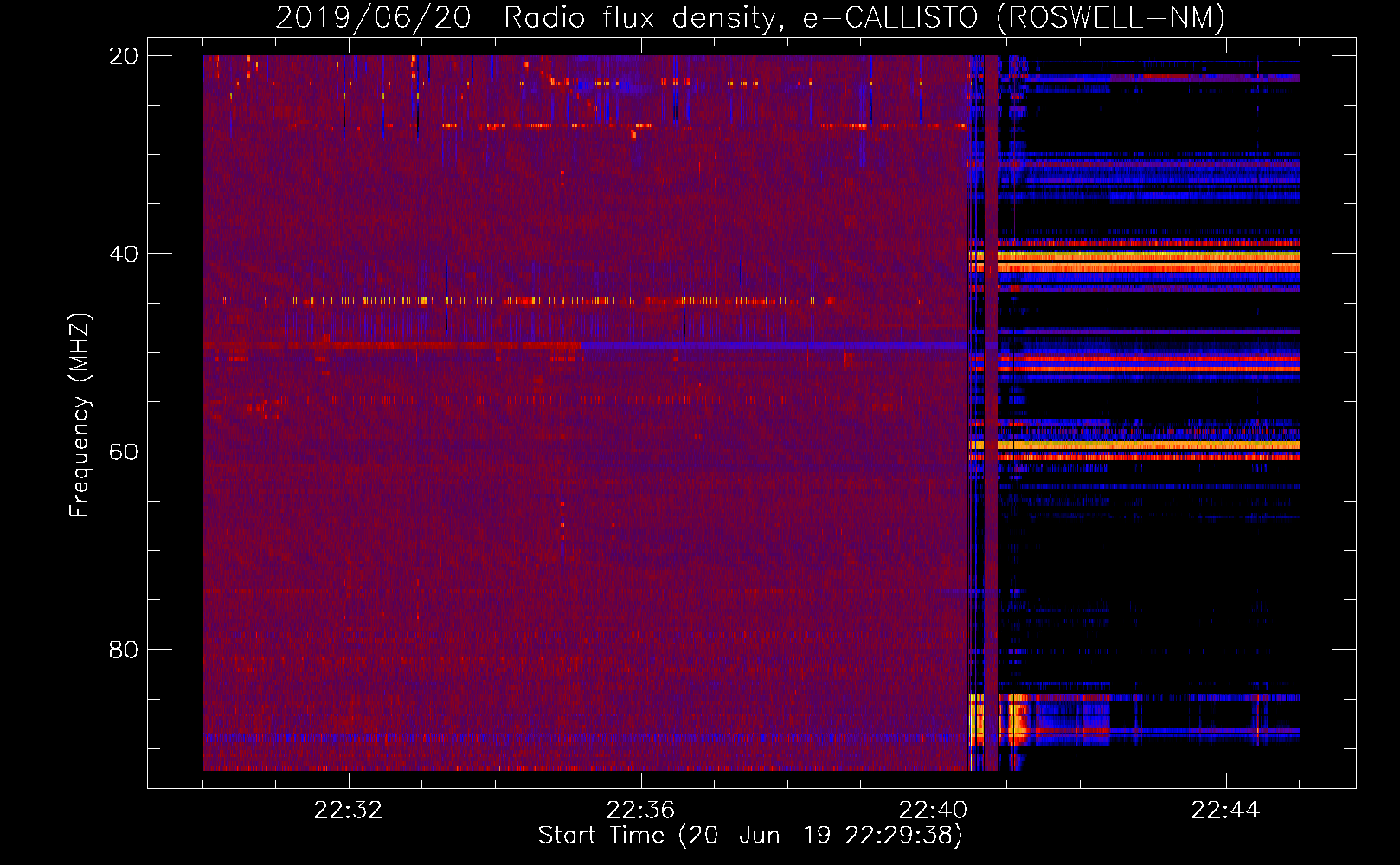
Task: Click the '22:44' time tick label
Action: 1225,811
